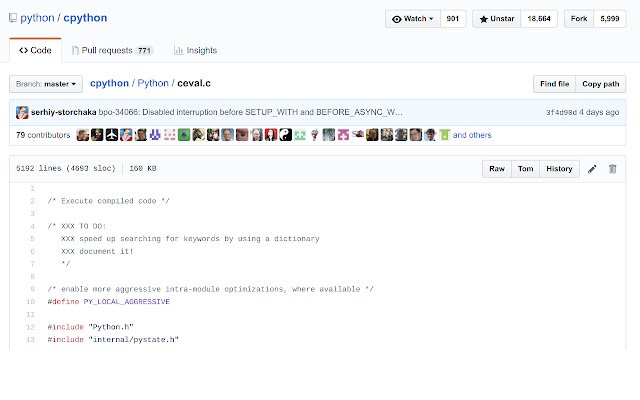
Task: Open the cpython repository link
Action: (x=85, y=18)
